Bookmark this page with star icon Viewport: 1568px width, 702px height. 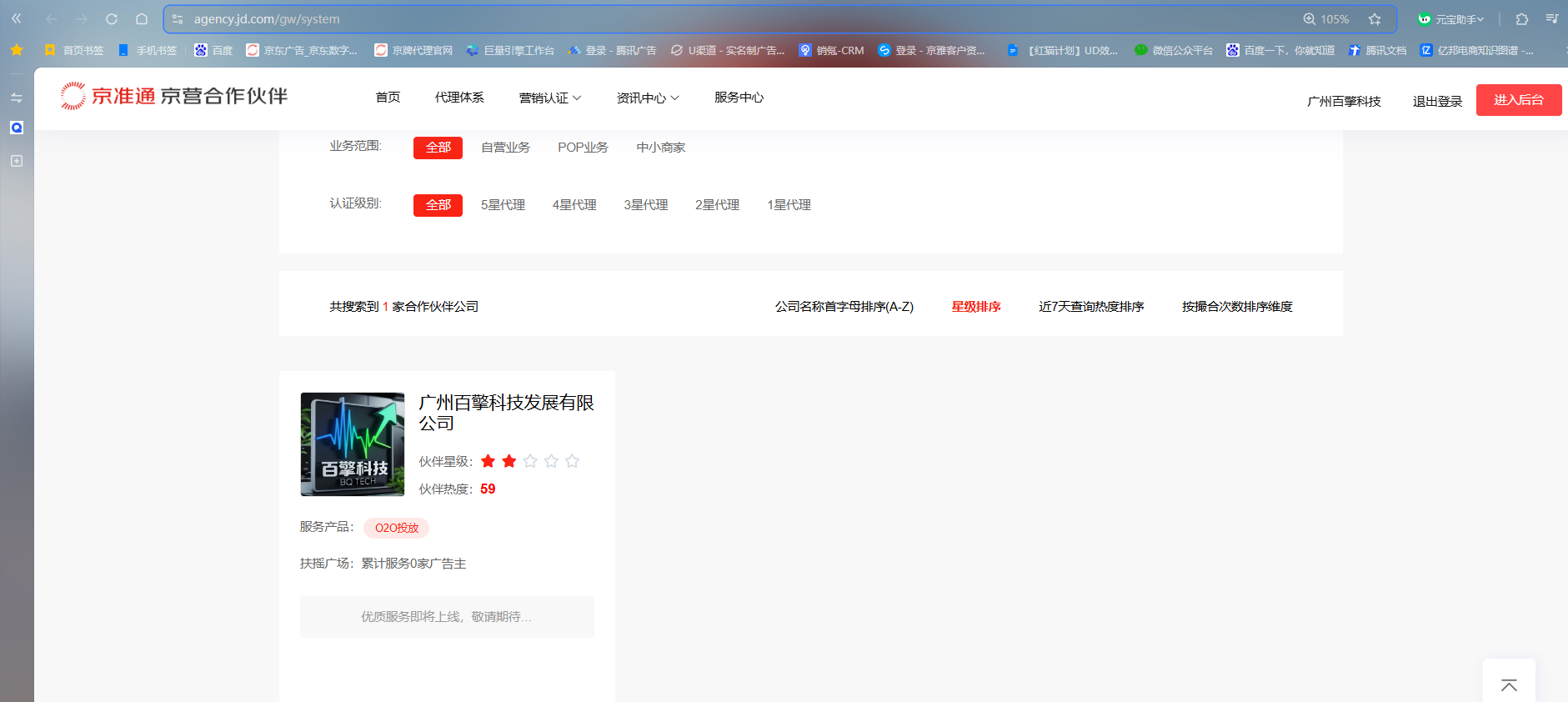pyautogui.click(x=1375, y=19)
